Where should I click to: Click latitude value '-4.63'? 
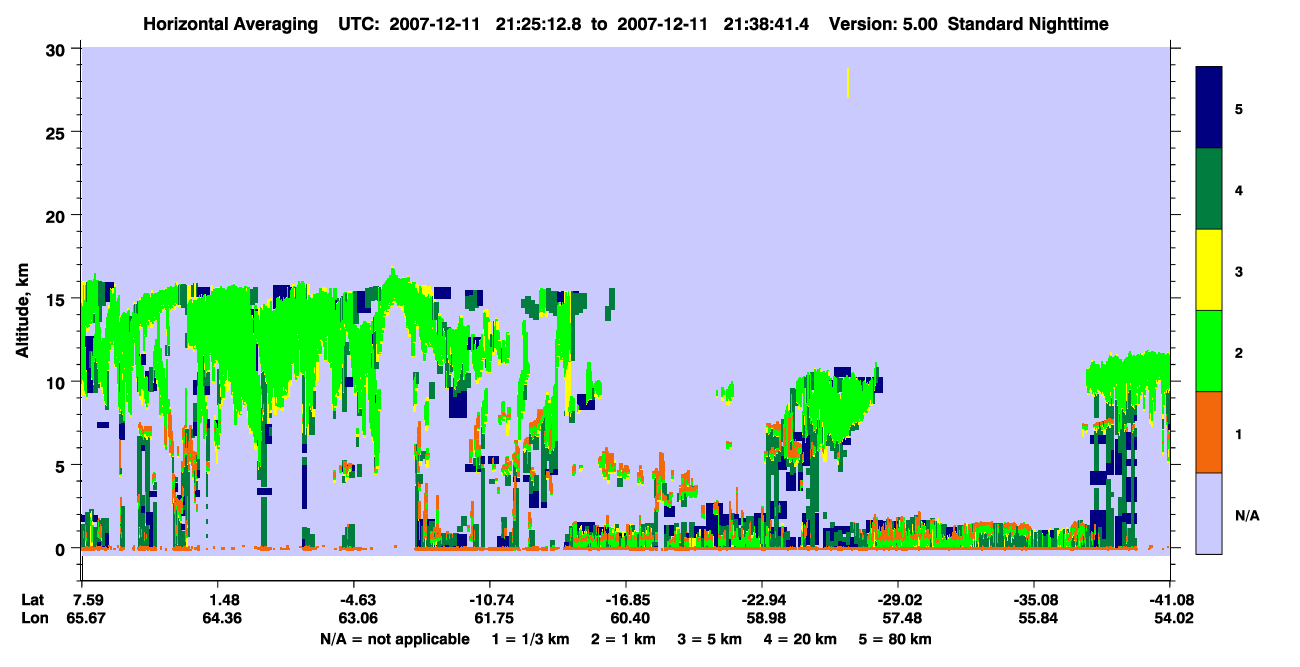click(353, 600)
